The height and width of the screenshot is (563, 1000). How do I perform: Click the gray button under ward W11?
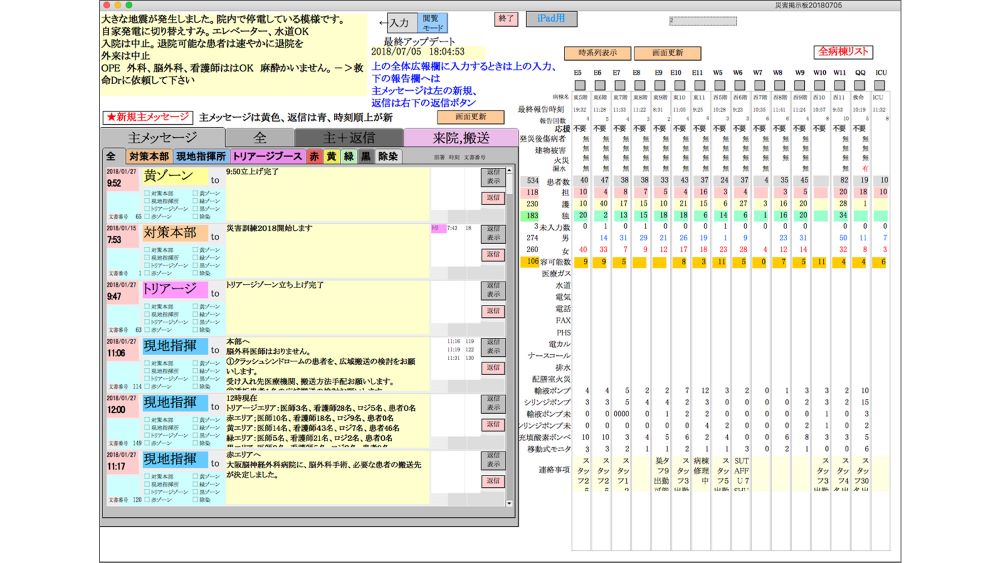(x=839, y=85)
